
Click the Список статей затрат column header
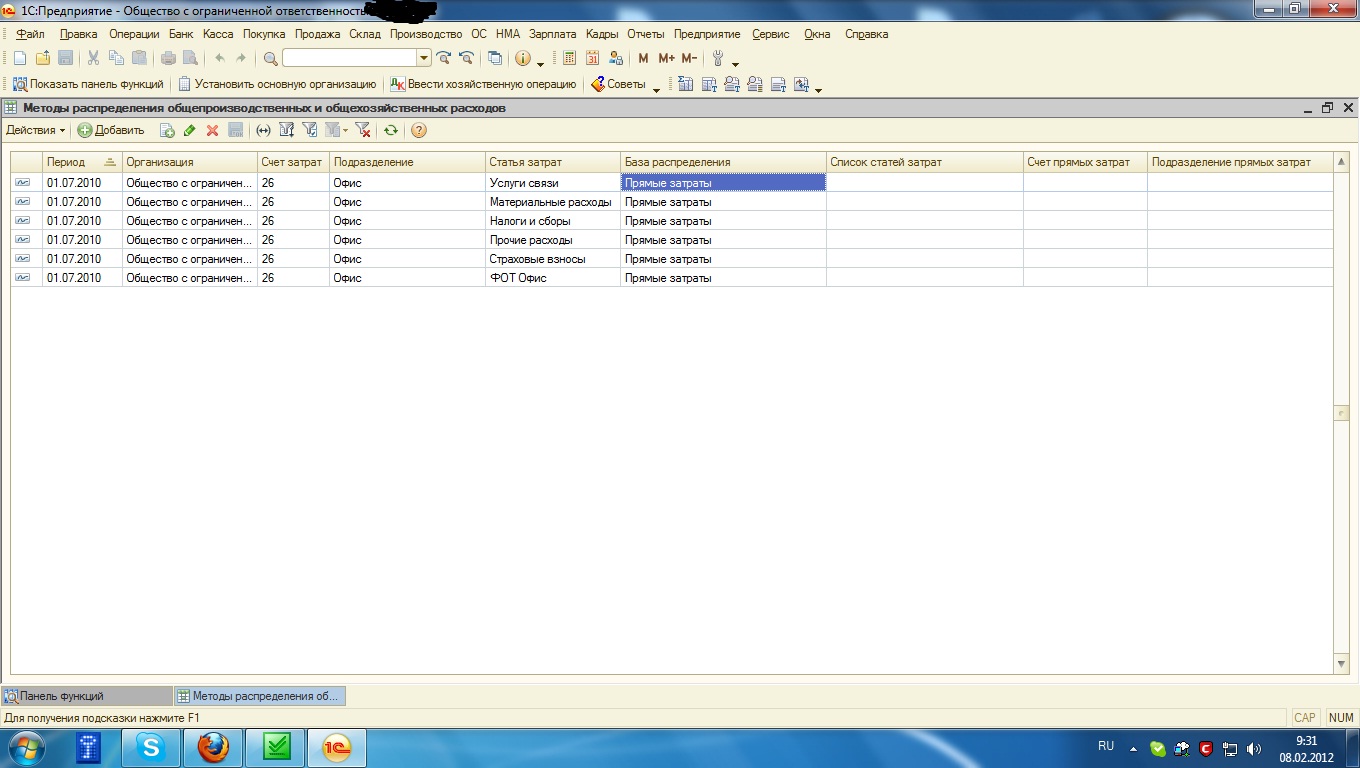(x=925, y=162)
